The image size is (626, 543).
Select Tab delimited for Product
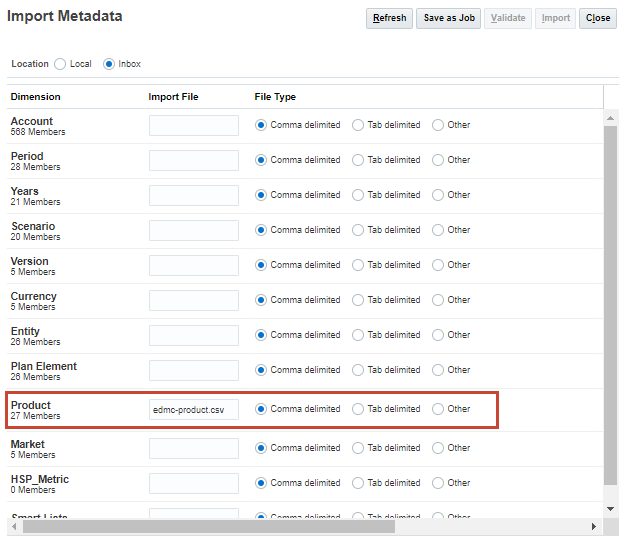point(358,409)
